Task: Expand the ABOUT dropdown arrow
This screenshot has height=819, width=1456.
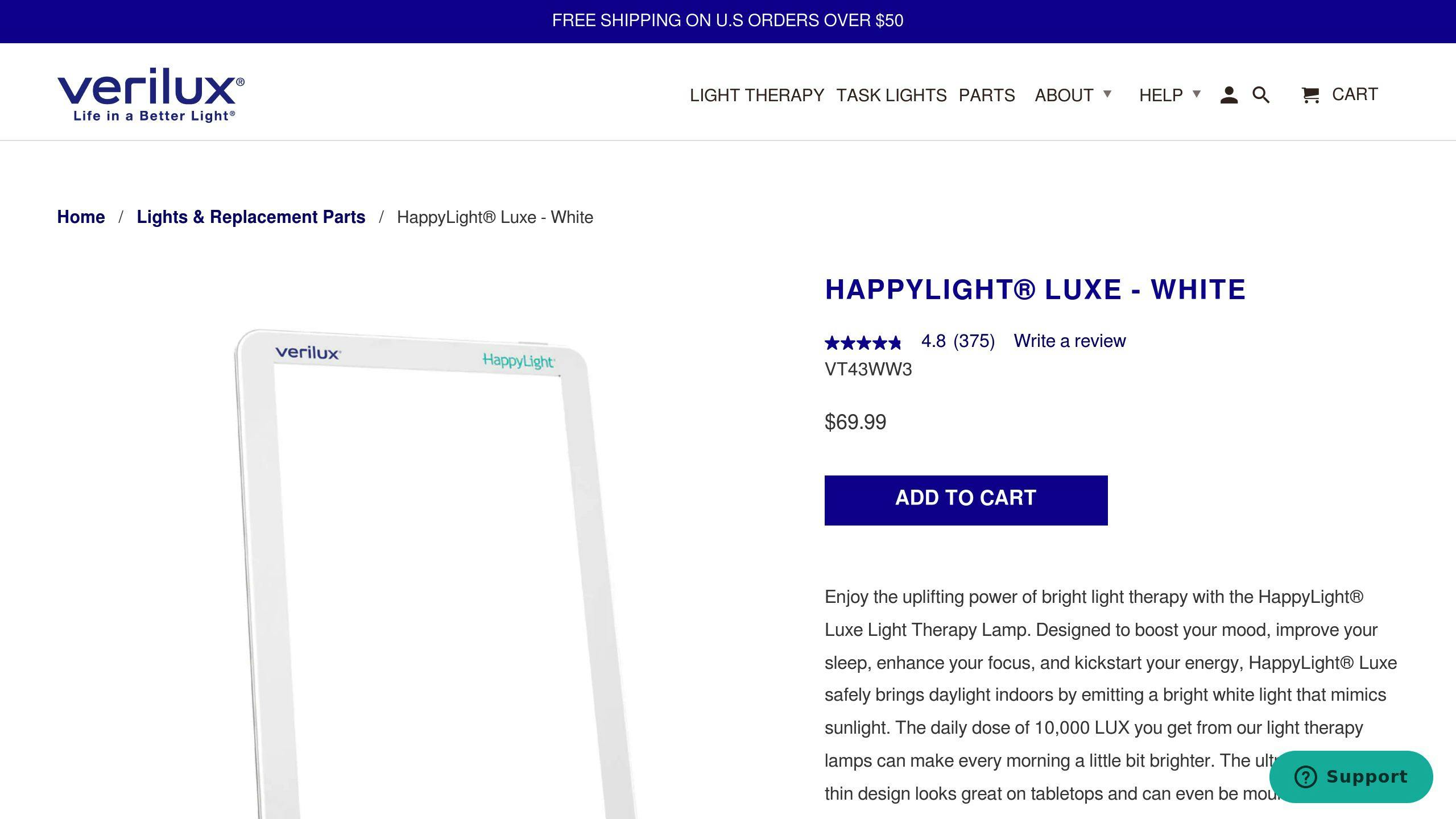Action: click(x=1107, y=94)
